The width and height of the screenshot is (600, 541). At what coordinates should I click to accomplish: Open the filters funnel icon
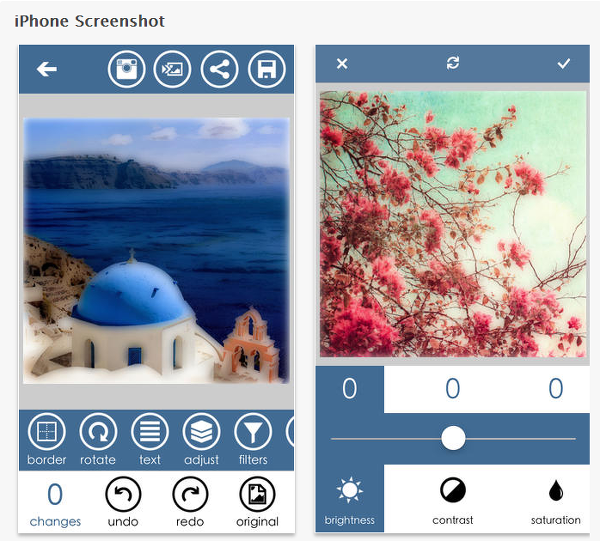point(253,432)
